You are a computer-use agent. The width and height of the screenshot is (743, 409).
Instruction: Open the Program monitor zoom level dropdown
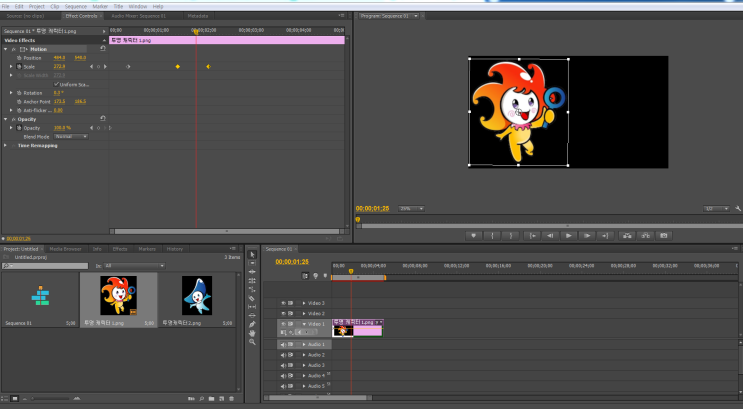[411, 208]
